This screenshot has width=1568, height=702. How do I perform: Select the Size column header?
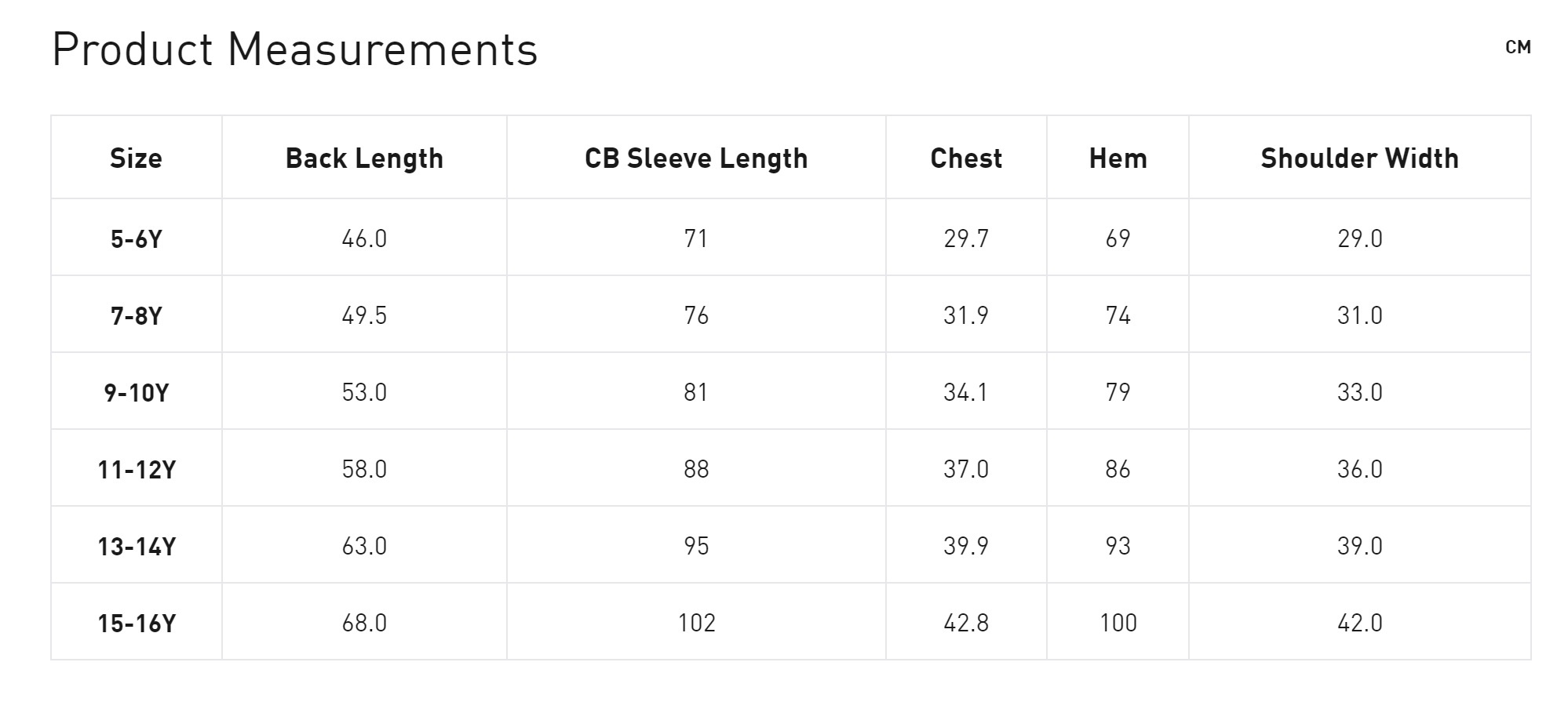click(x=137, y=158)
